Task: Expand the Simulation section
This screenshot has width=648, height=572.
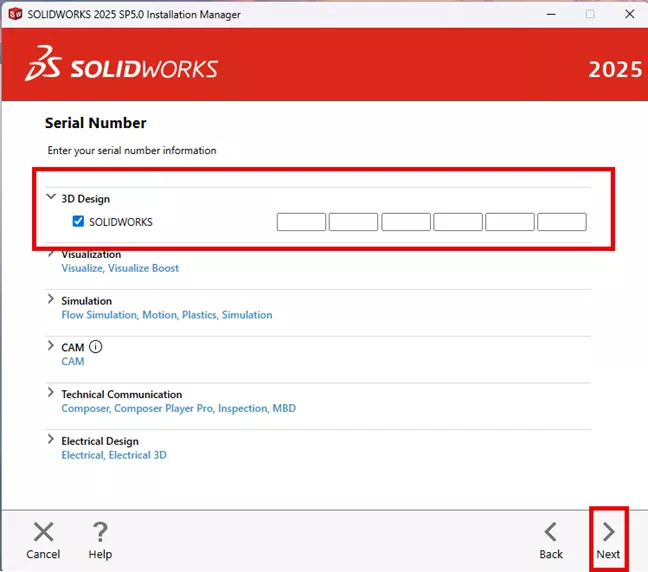Action: pos(51,299)
